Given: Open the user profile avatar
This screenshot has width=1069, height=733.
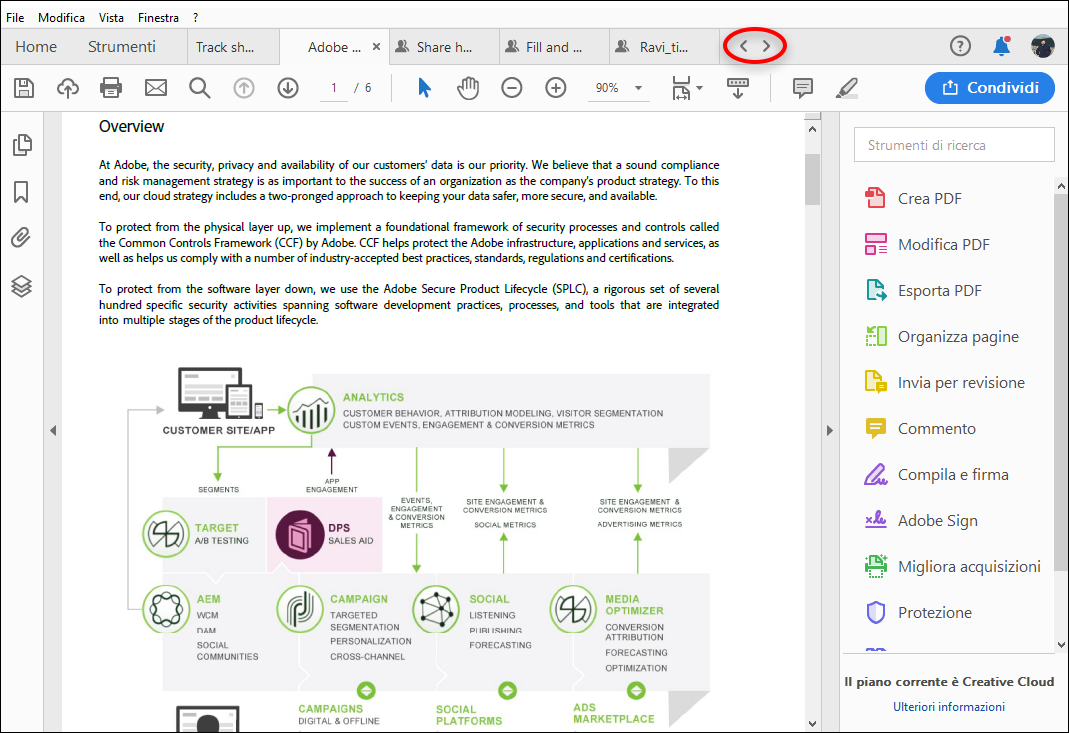Looking at the screenshot, I should click(1042, 46).
